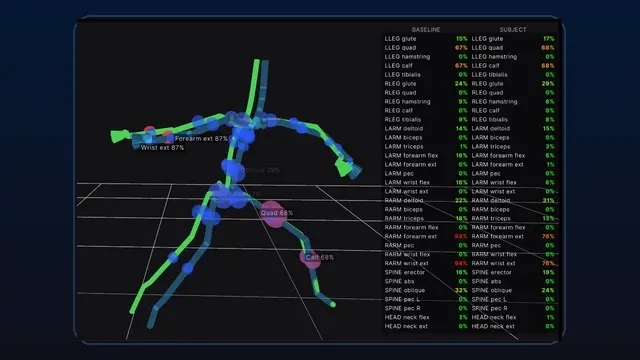Select the pink Quad 68% muscle marker
This screenshot has width=640, height=360.
[273, 213]
